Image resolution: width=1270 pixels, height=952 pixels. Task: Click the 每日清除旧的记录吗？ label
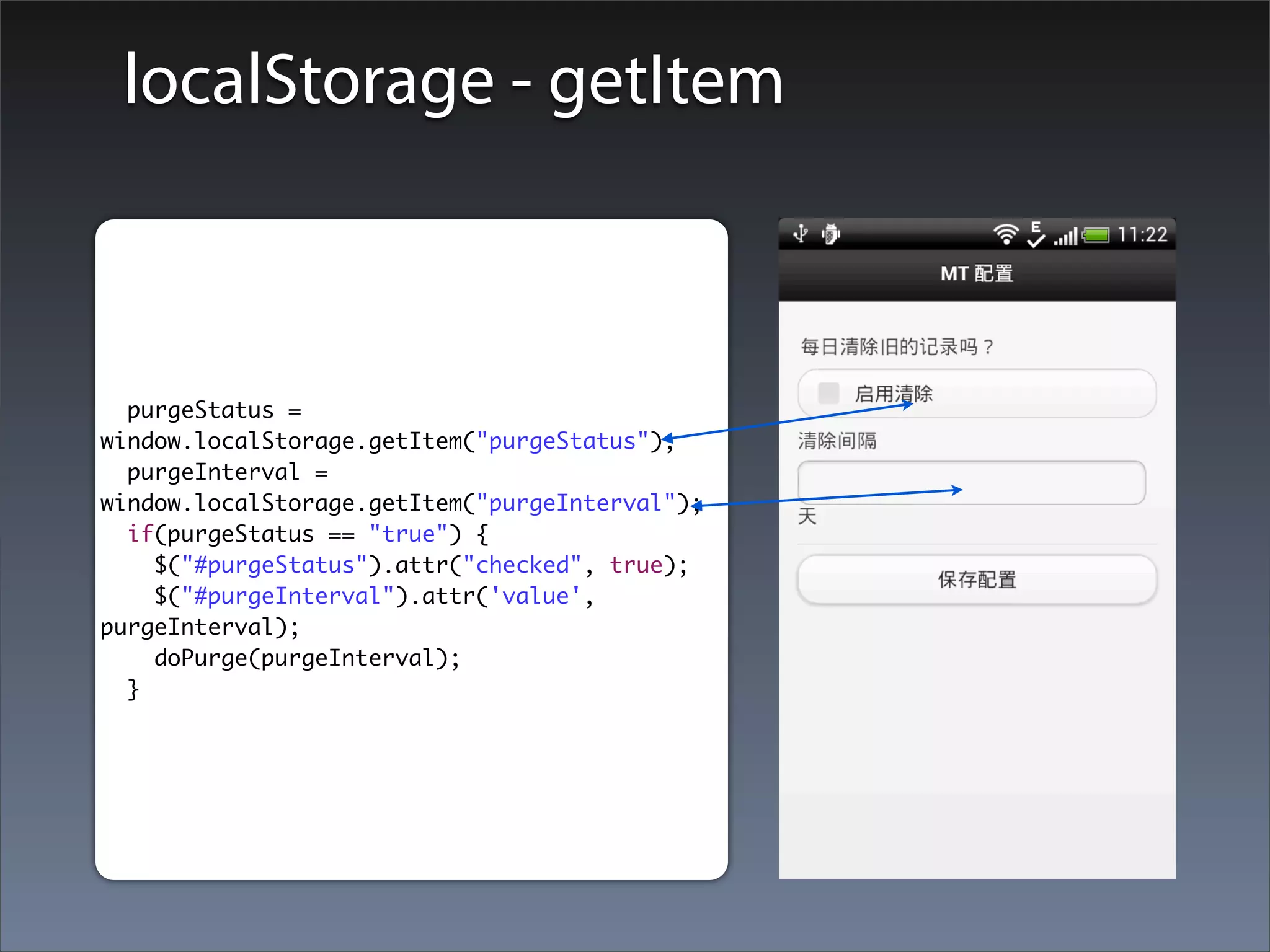[897, 346]
